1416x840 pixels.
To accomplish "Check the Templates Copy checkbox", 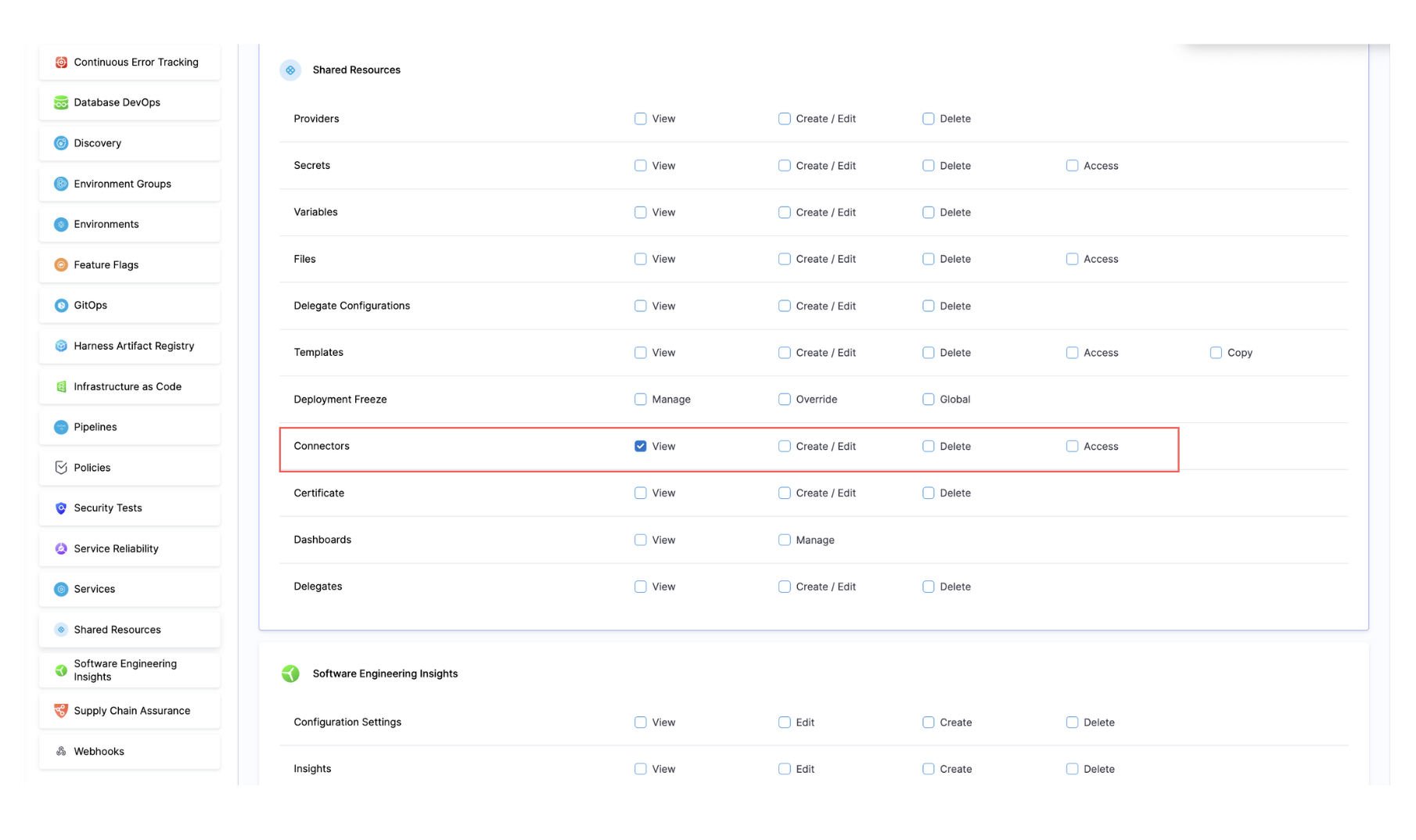I will 1216,353.
